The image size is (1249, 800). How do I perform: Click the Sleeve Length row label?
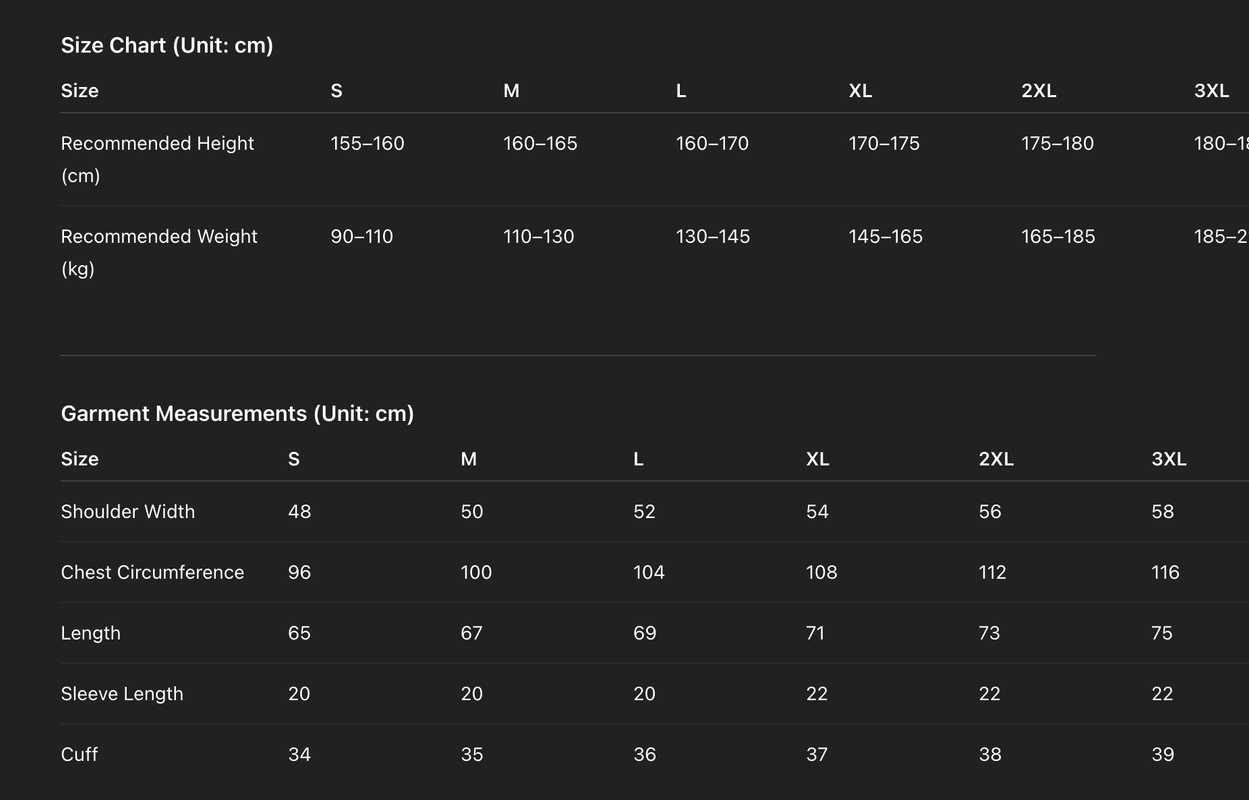122,694
